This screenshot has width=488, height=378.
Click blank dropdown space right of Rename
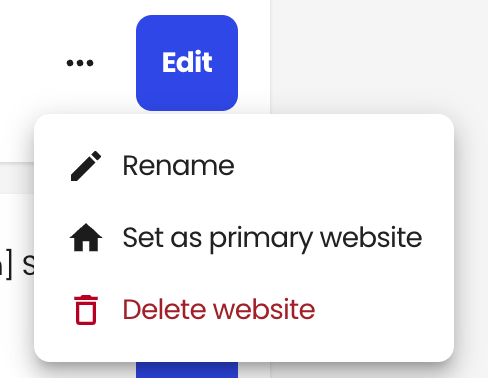[343, 166]
